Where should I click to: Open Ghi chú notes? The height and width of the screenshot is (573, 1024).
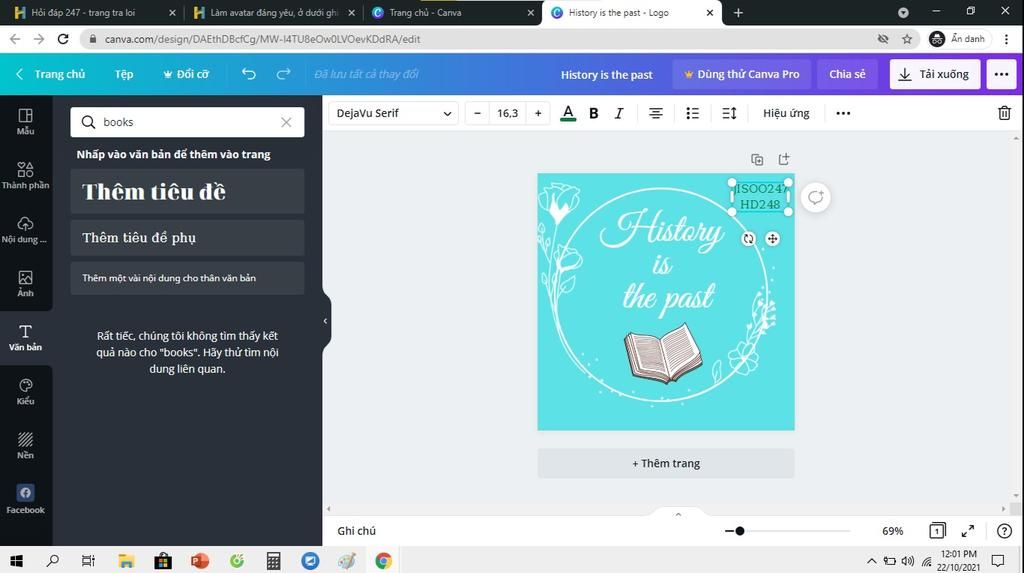point(357,531)
